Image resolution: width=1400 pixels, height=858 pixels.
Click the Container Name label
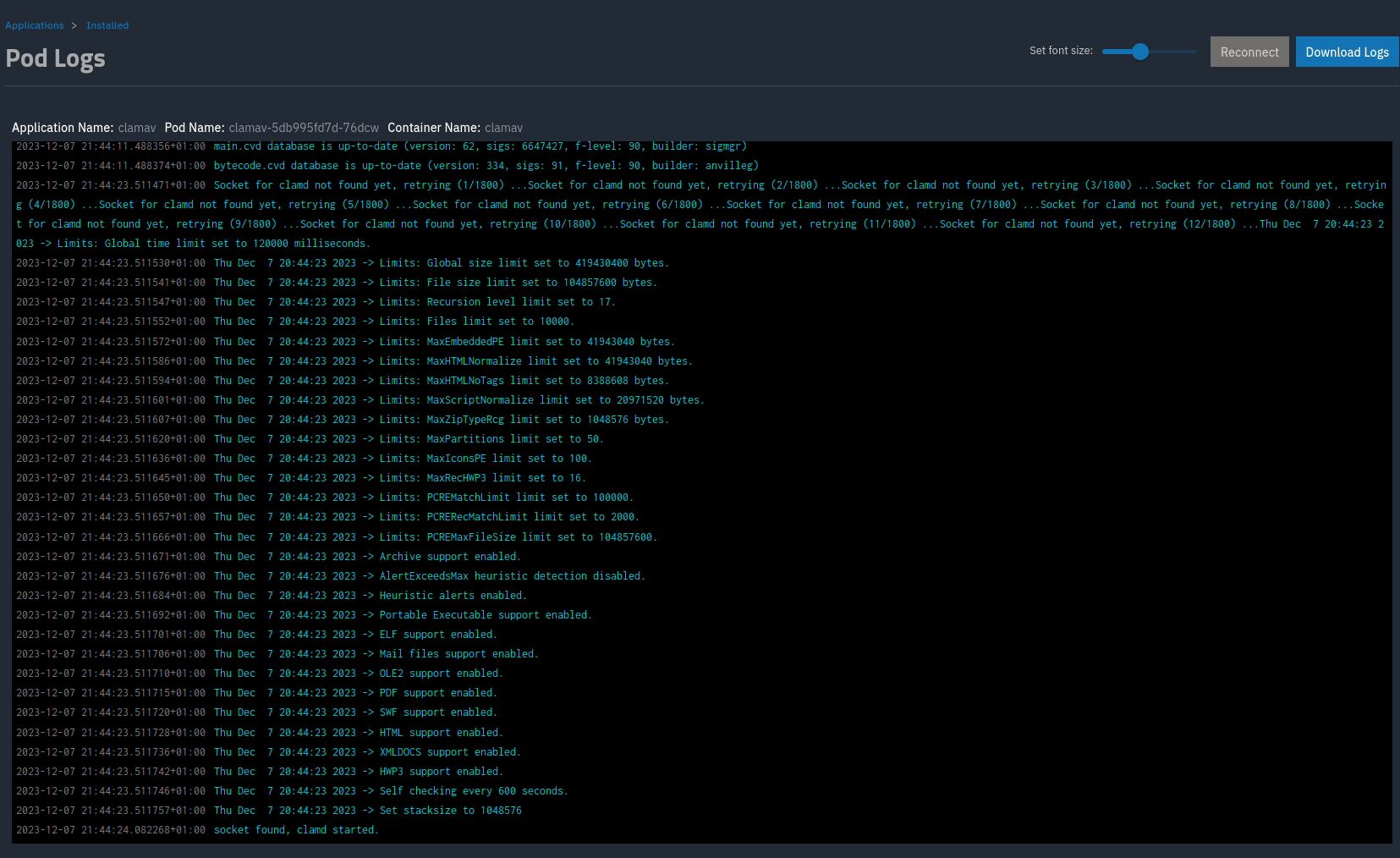(x=434, y=128)
